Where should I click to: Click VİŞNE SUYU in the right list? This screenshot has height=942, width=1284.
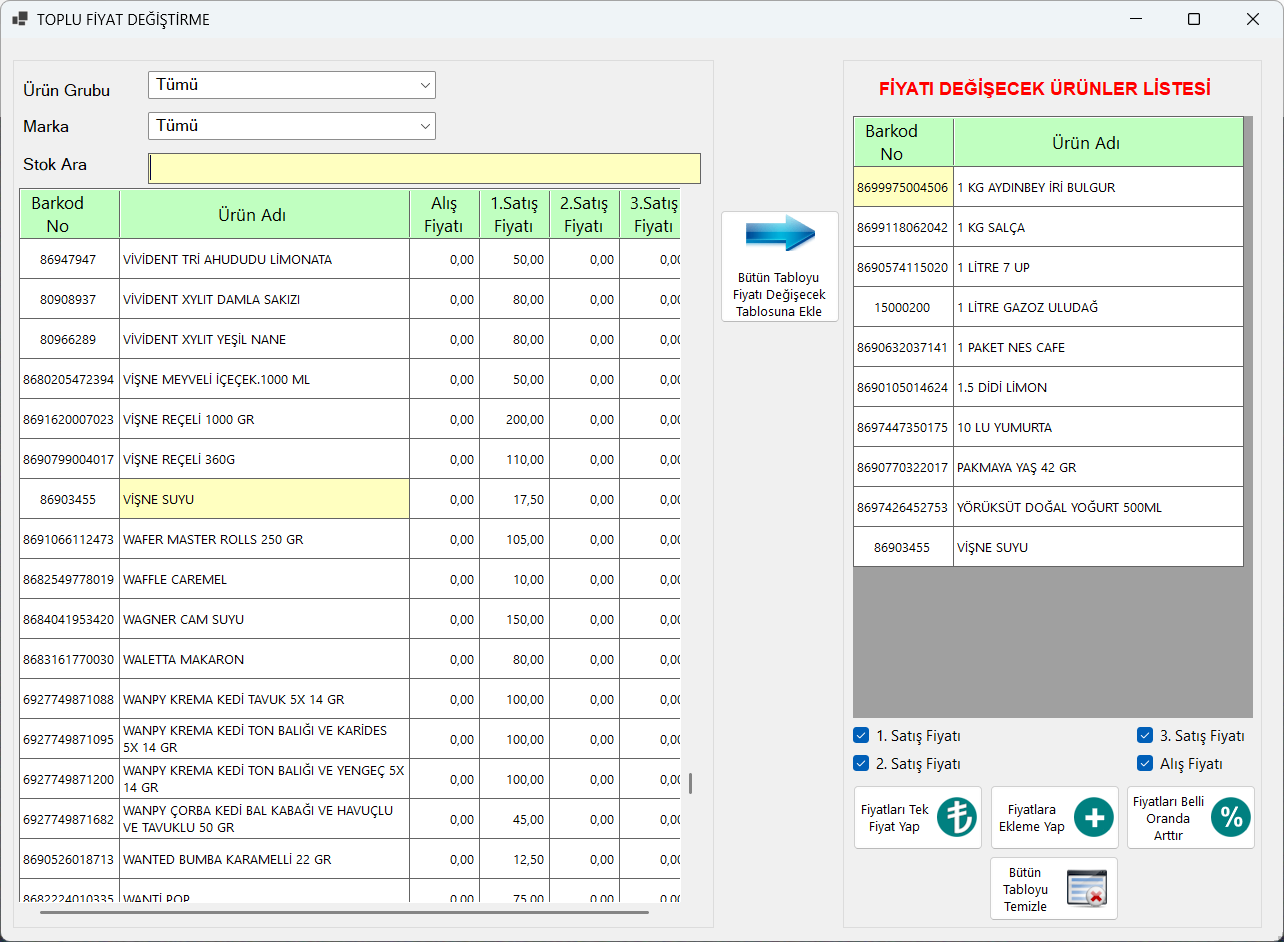tap(1098, 547)
